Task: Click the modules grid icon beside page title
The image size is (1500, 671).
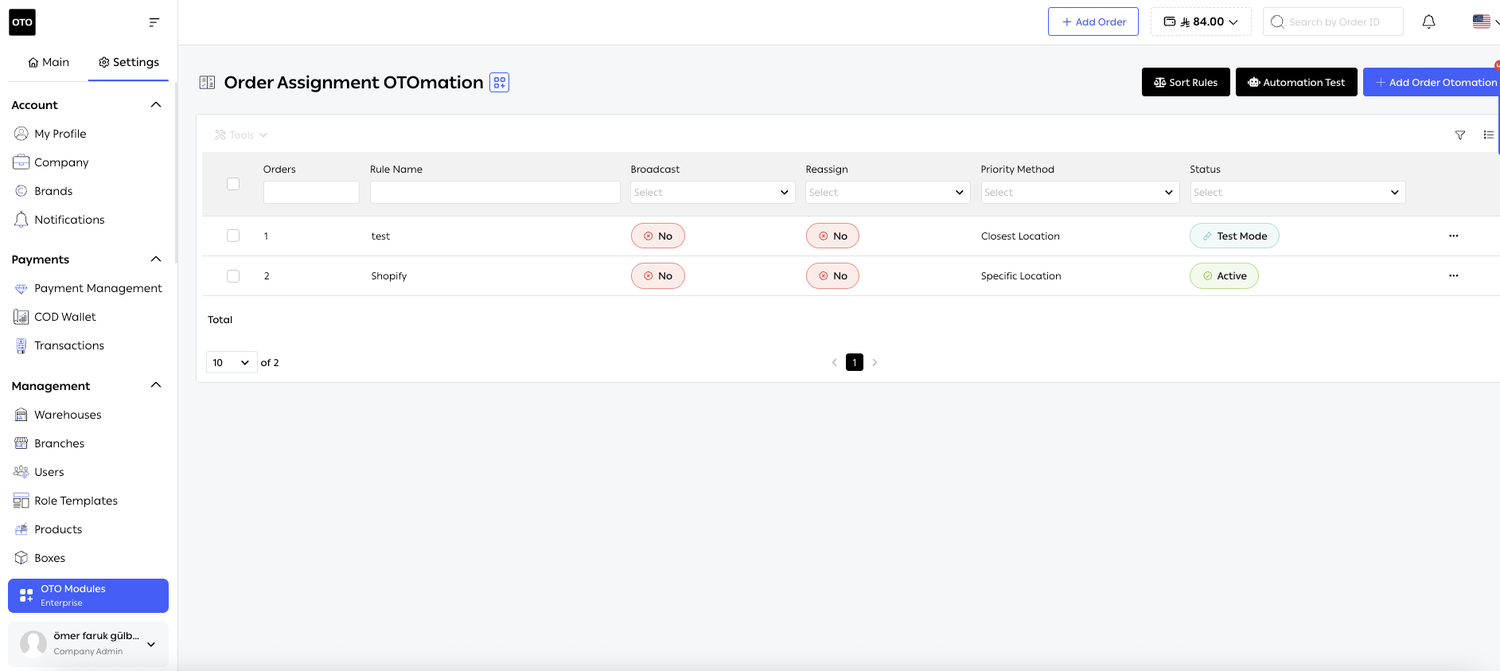Action: 500,82
